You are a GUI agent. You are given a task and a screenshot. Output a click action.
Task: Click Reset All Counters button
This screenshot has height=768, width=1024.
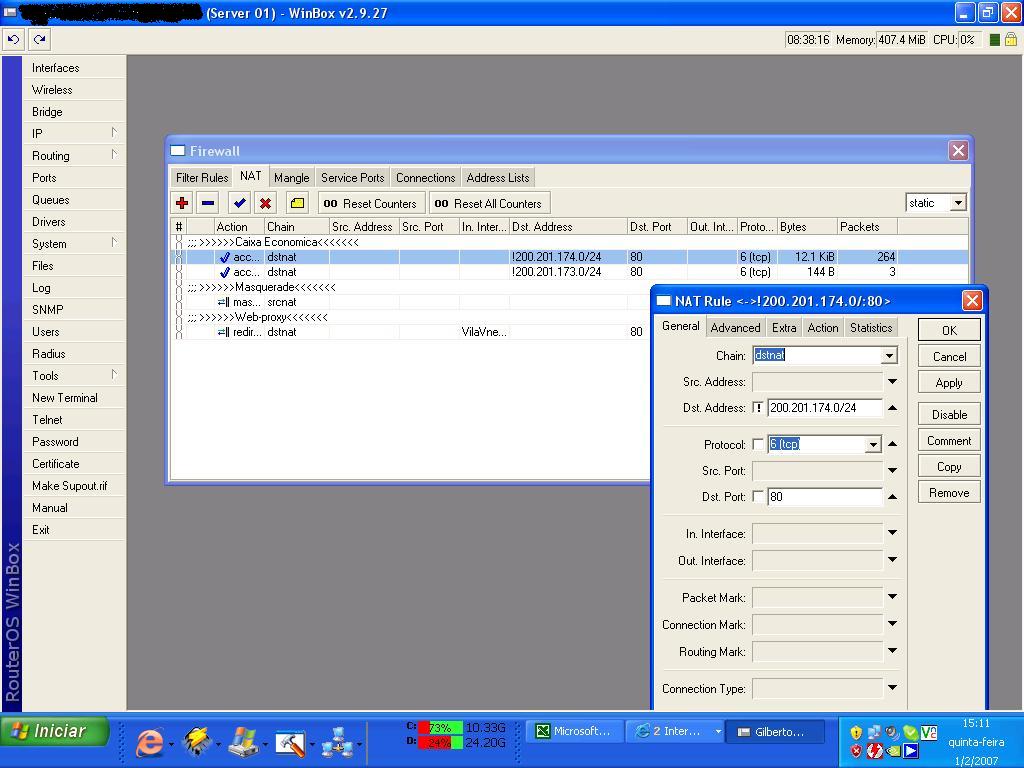click(x=489, y=203)
